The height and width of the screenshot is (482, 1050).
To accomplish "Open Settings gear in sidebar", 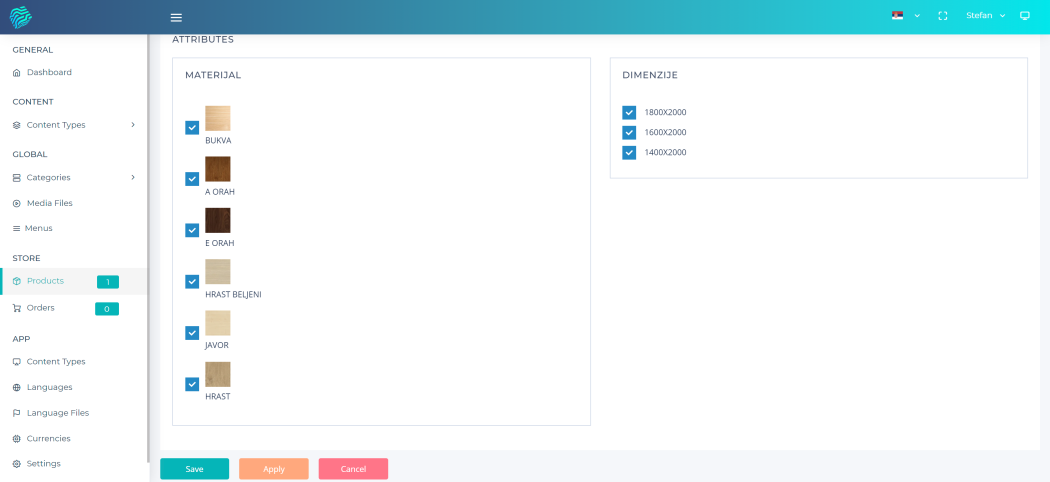I will click(17, 464).
